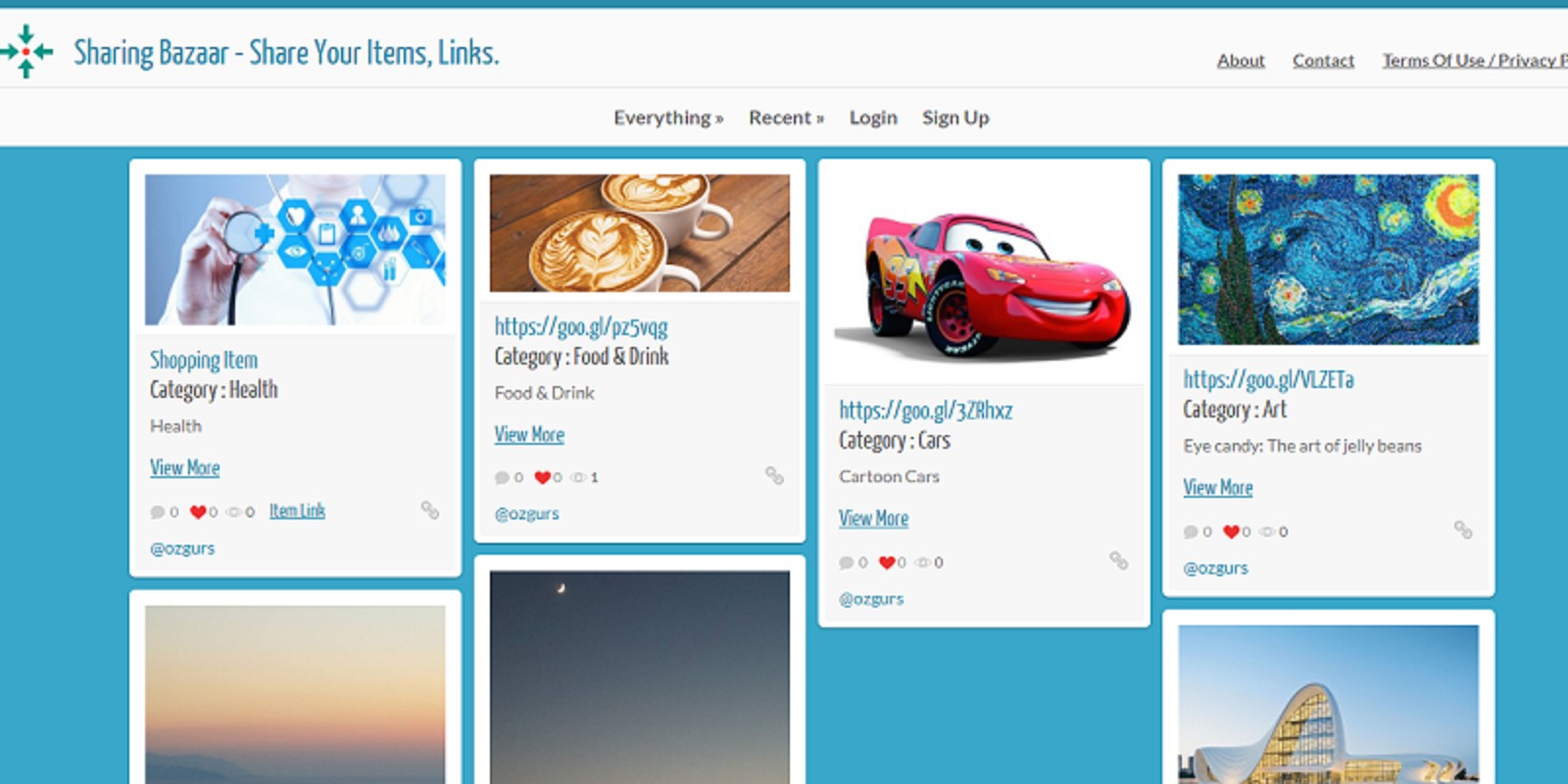Click the 'Cartoon Cars' description text
The width and height of the screenshot is (1568, 784).
(889, 476)
